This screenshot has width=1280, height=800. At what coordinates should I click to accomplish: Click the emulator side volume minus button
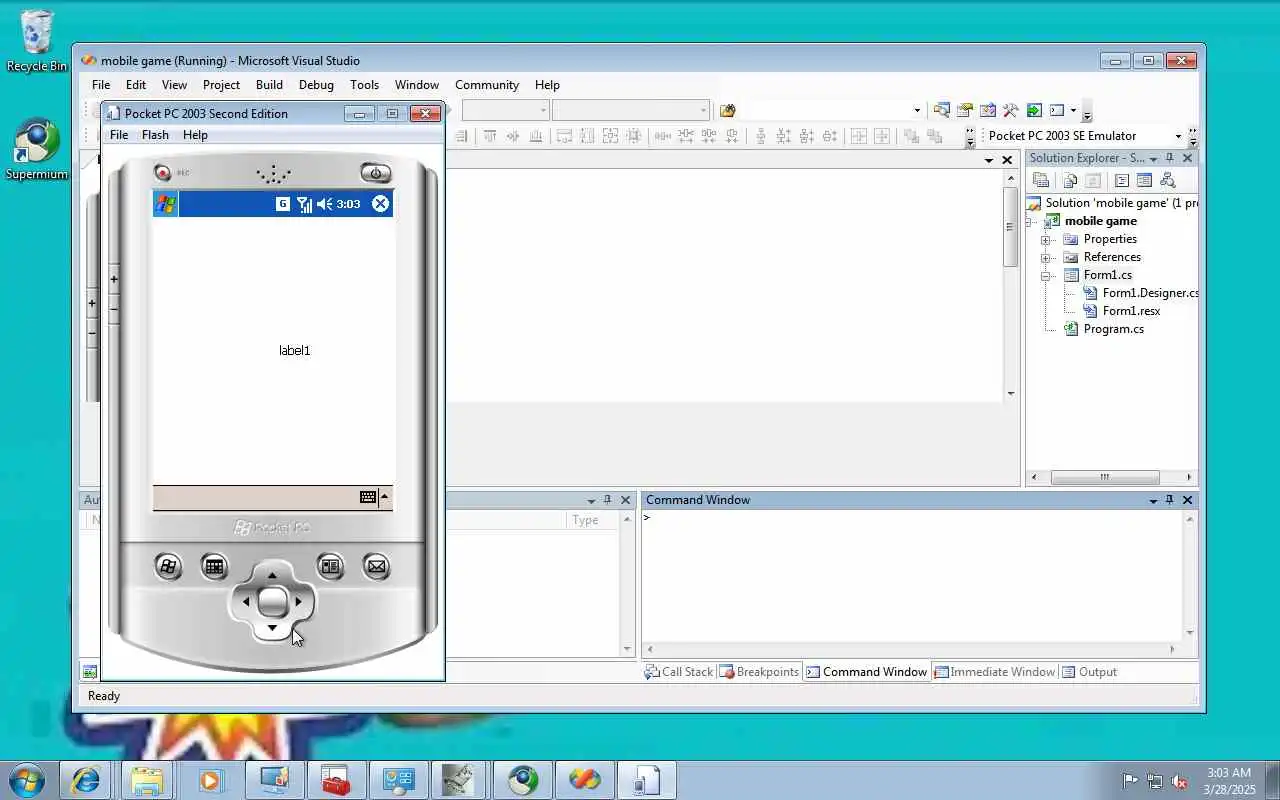(x=114, y=309)
